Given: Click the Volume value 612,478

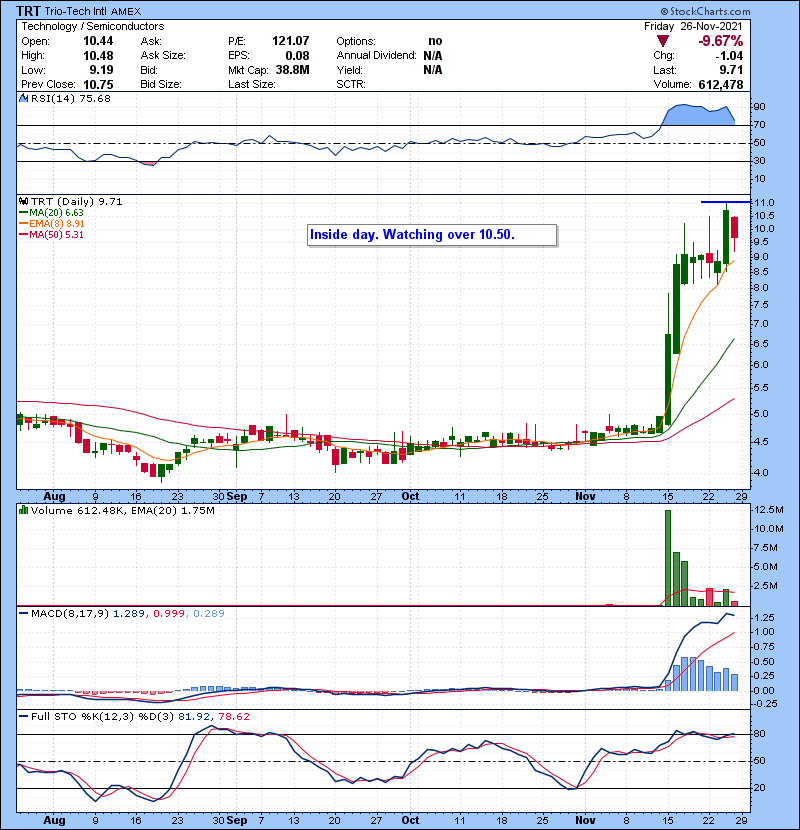Looking at the screenshot, I should [721, 85].
